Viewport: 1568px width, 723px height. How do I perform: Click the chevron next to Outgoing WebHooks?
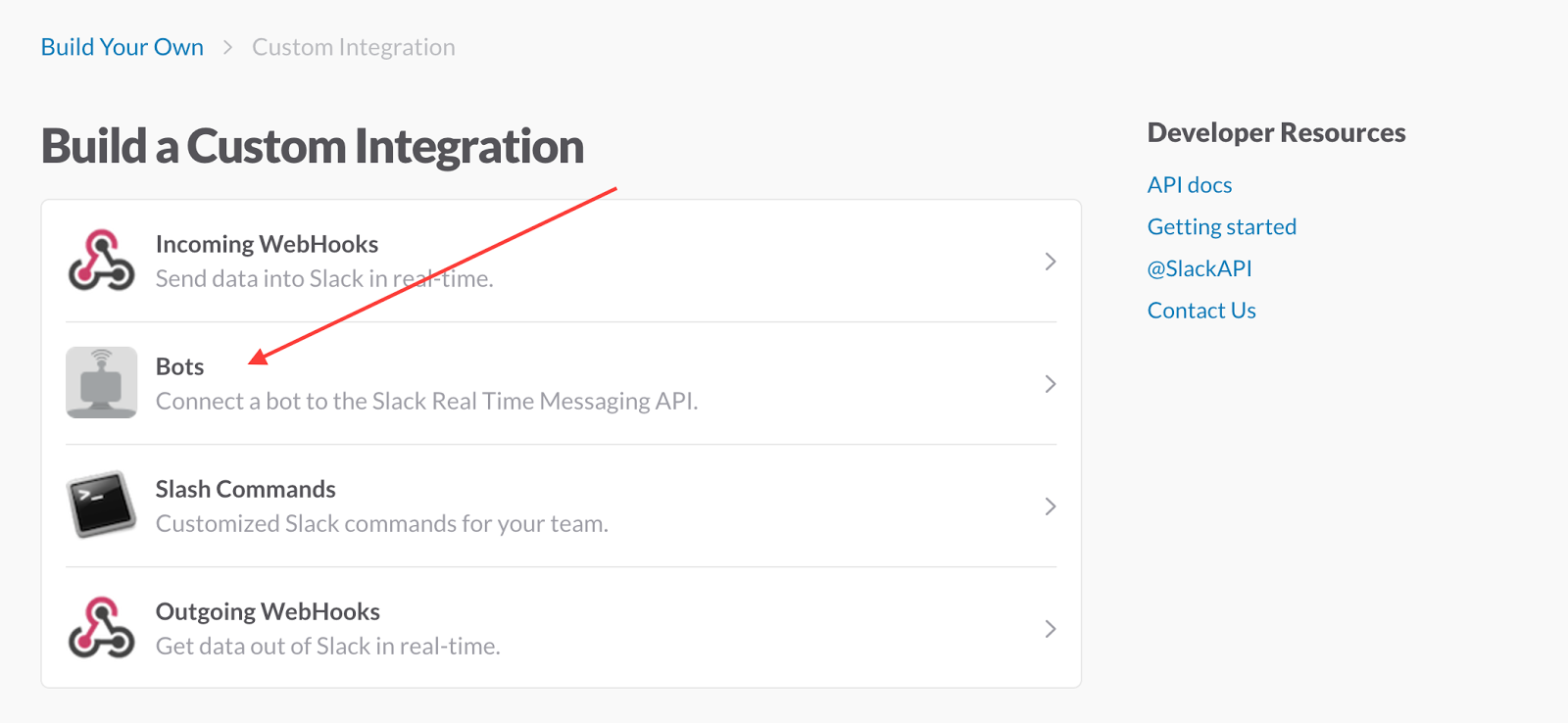[1050, 629]
